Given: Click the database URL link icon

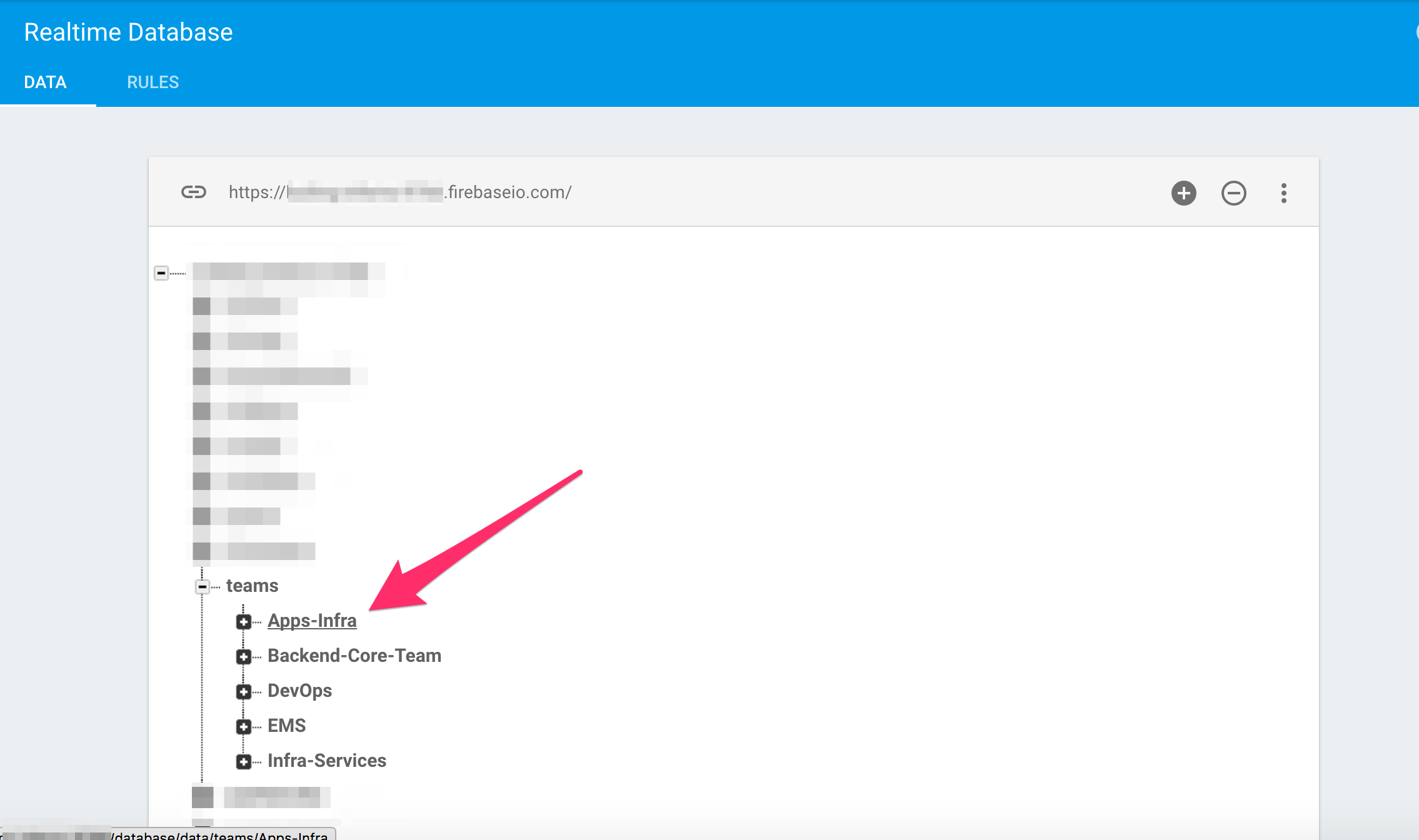Looking at the screenshot, I should point(194,192).
